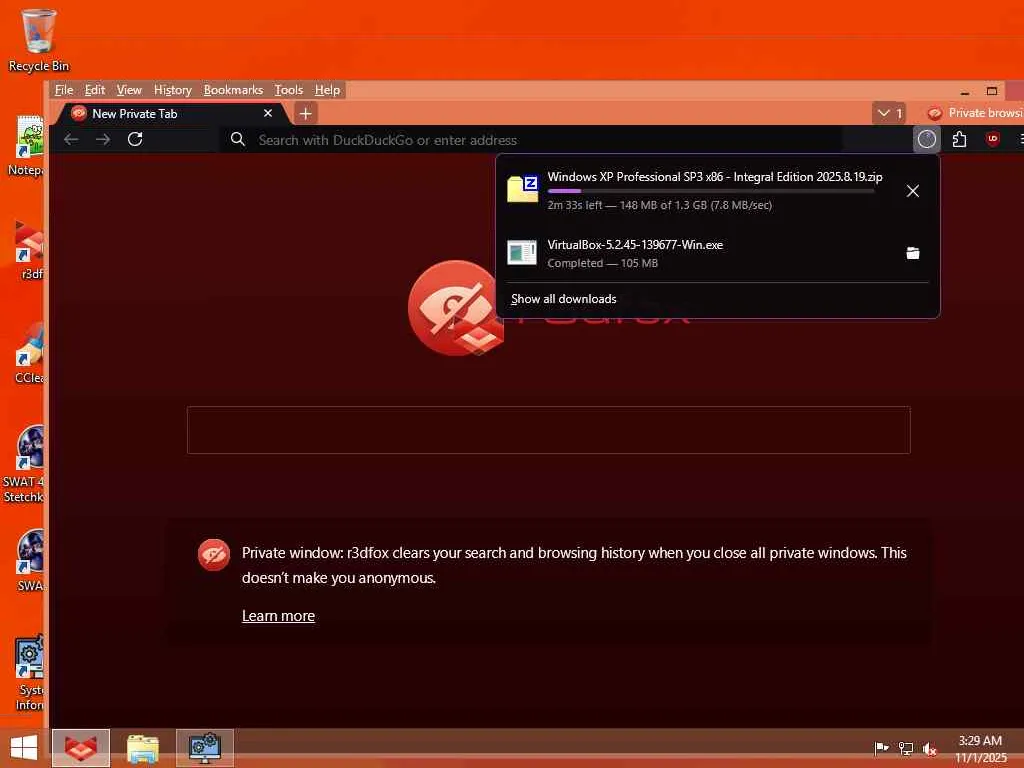Go back with the left arrow
Screen dimensions: 1024x768
(71, 139)
